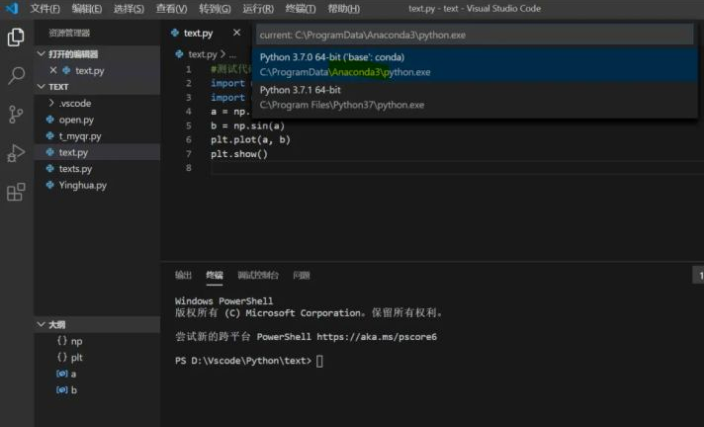Jump to np symbol in outline
Image resolution: width=704 pixels, height=427 pixels.
click(x=97, y=341)
